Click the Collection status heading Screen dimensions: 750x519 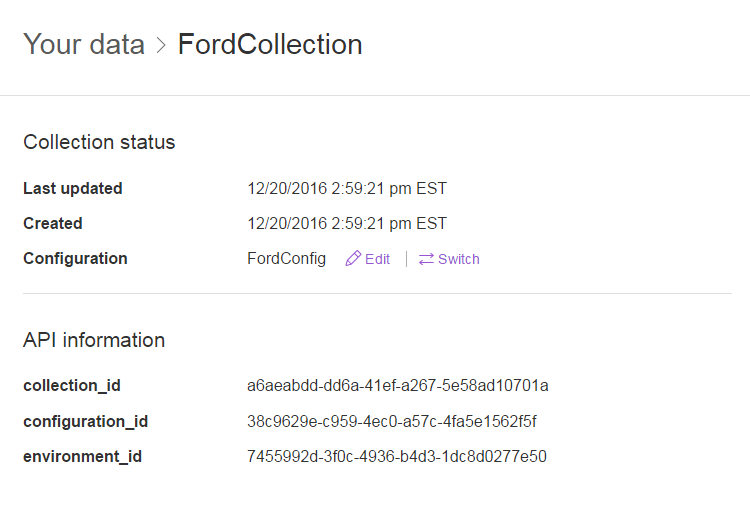(x=99, y=143)
